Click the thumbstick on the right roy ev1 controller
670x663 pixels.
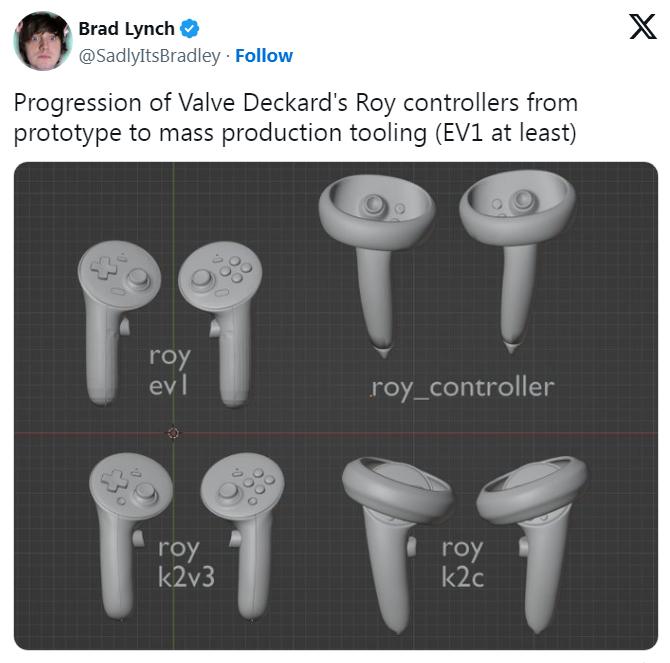pyautogui.click(x=202, y=280)
